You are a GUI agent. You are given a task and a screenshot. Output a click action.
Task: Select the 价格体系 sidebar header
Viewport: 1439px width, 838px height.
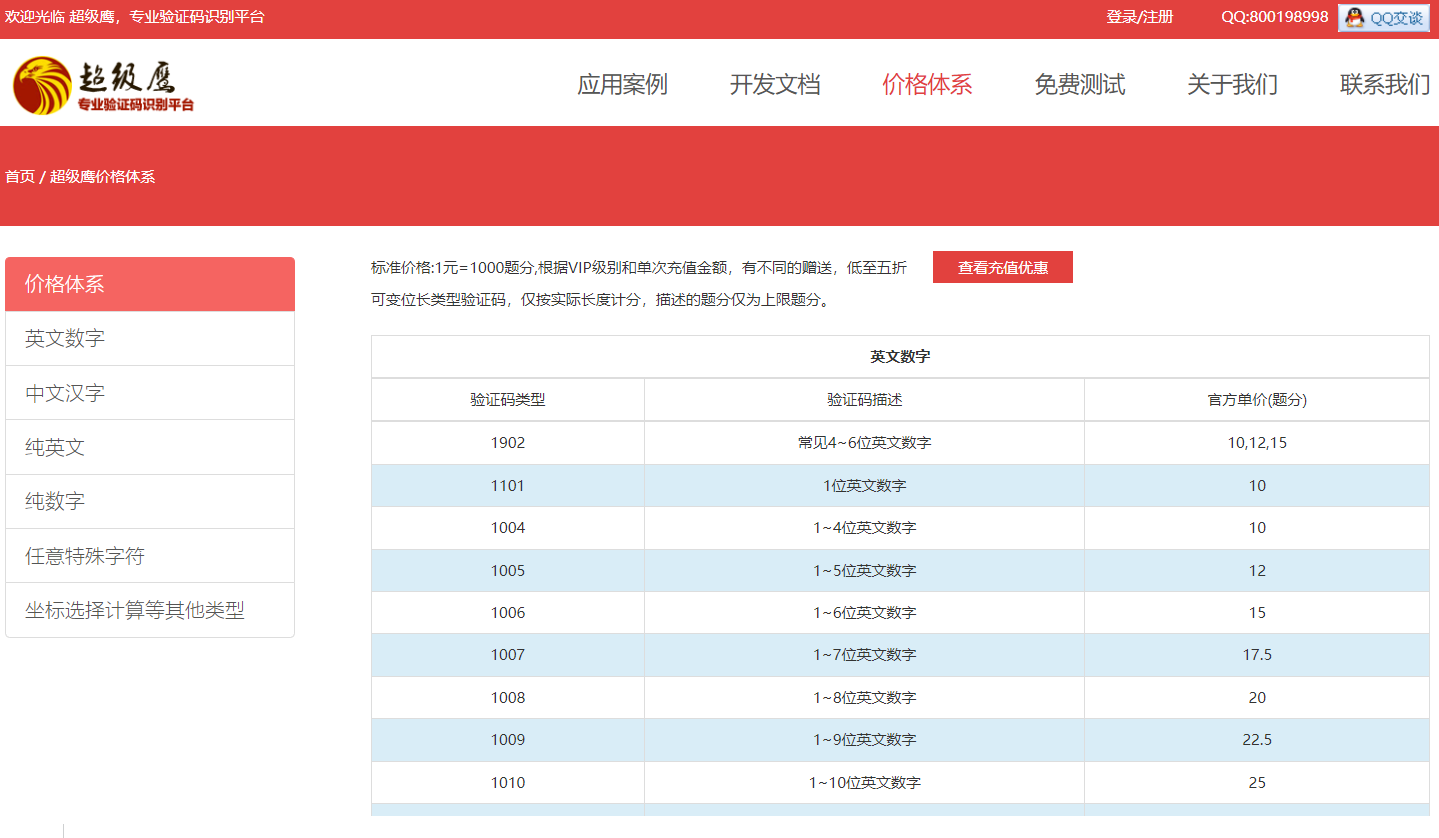pos(150,284)
